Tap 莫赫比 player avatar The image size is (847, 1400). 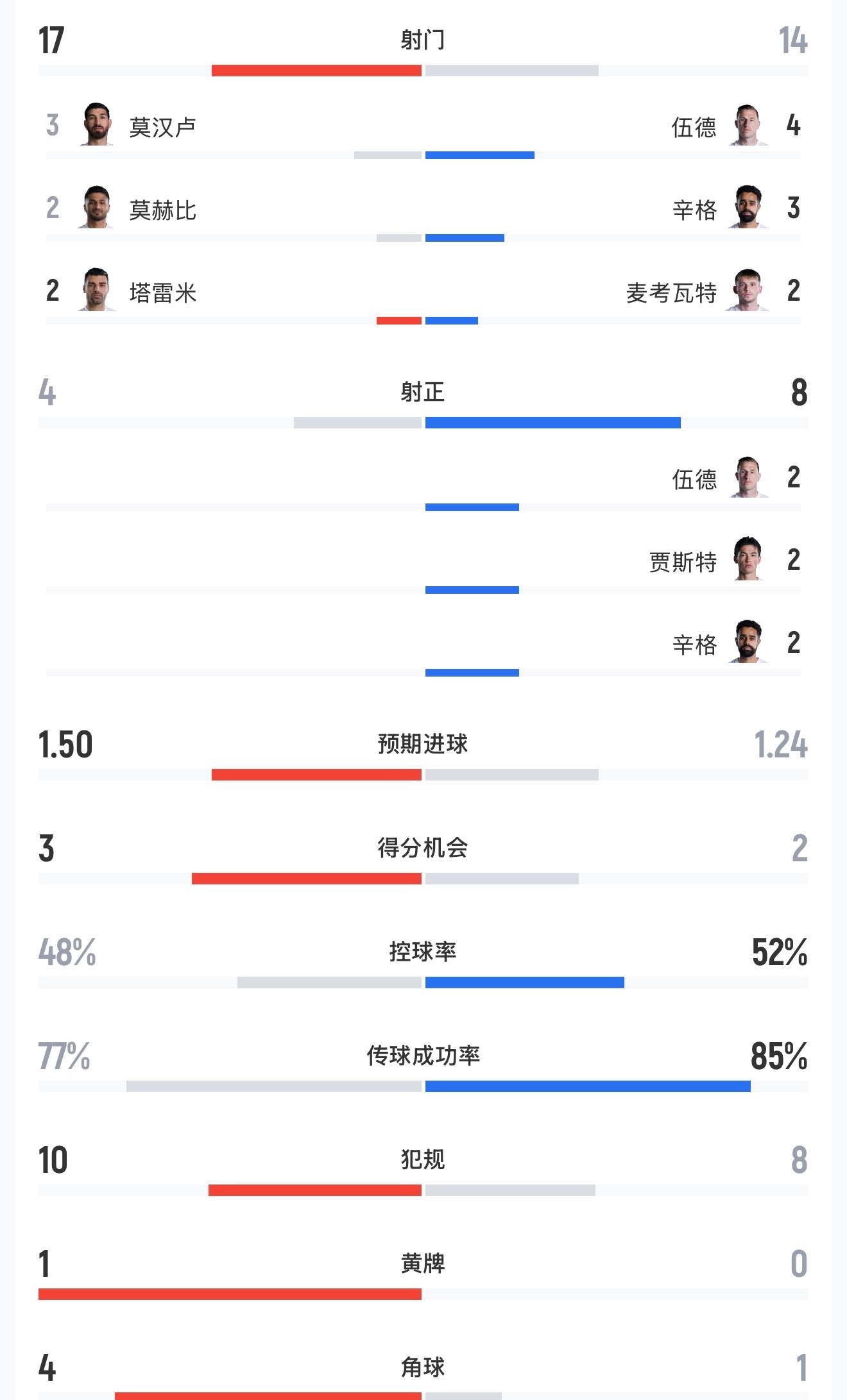click(97, 207)
